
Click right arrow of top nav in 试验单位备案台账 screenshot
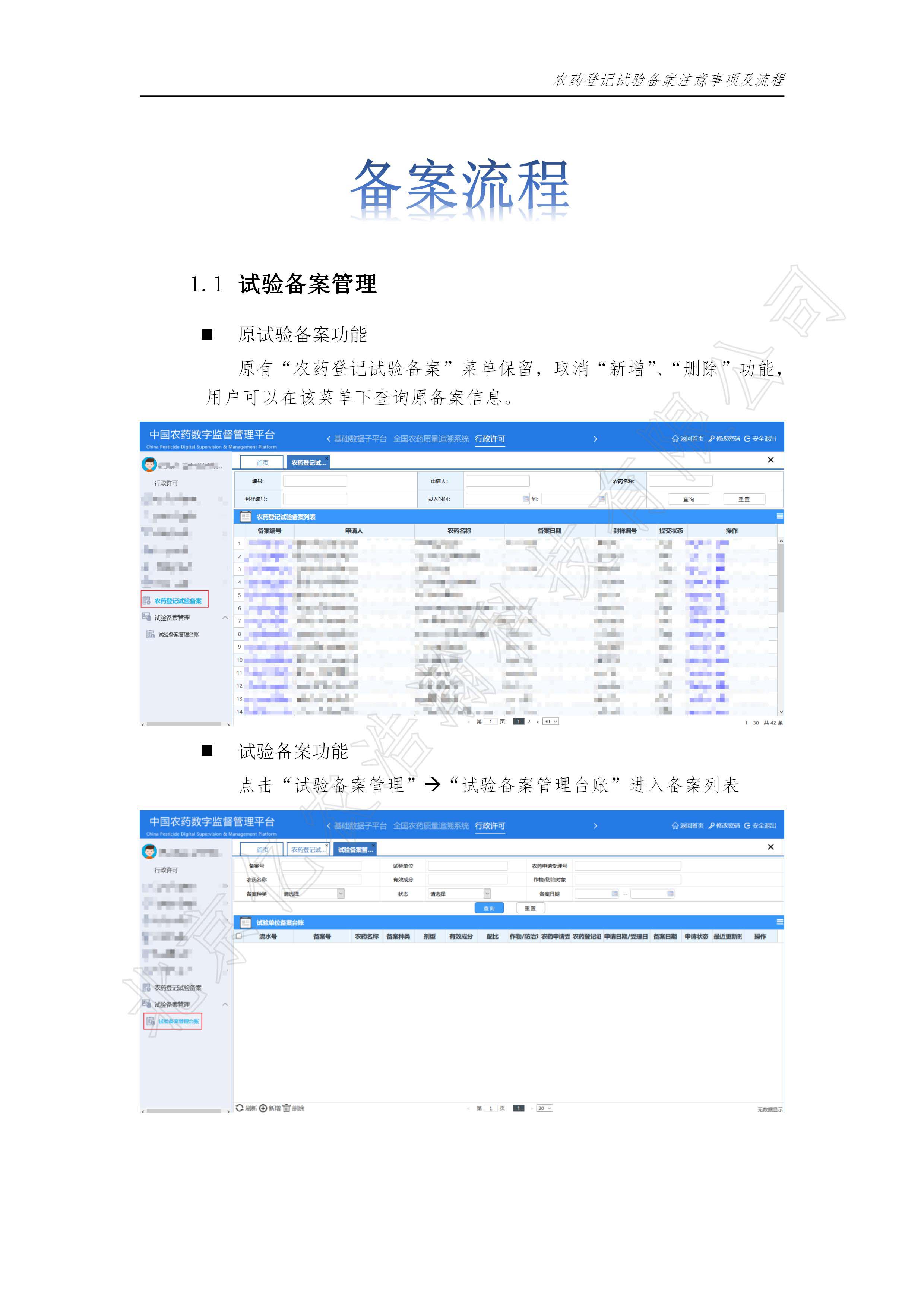pyautogui.click(x=595, y=826)
